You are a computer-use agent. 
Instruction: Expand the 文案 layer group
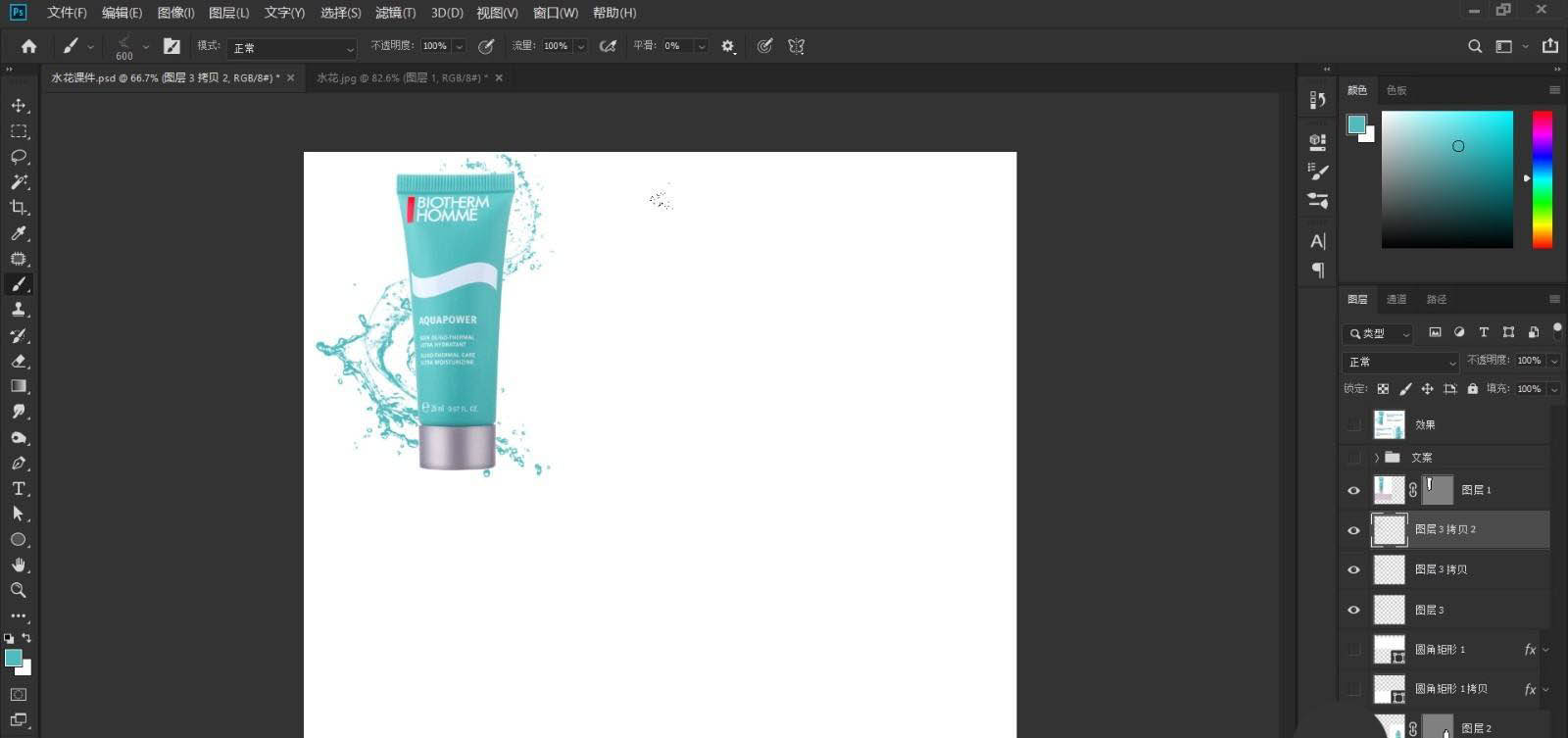point(1376,458)
